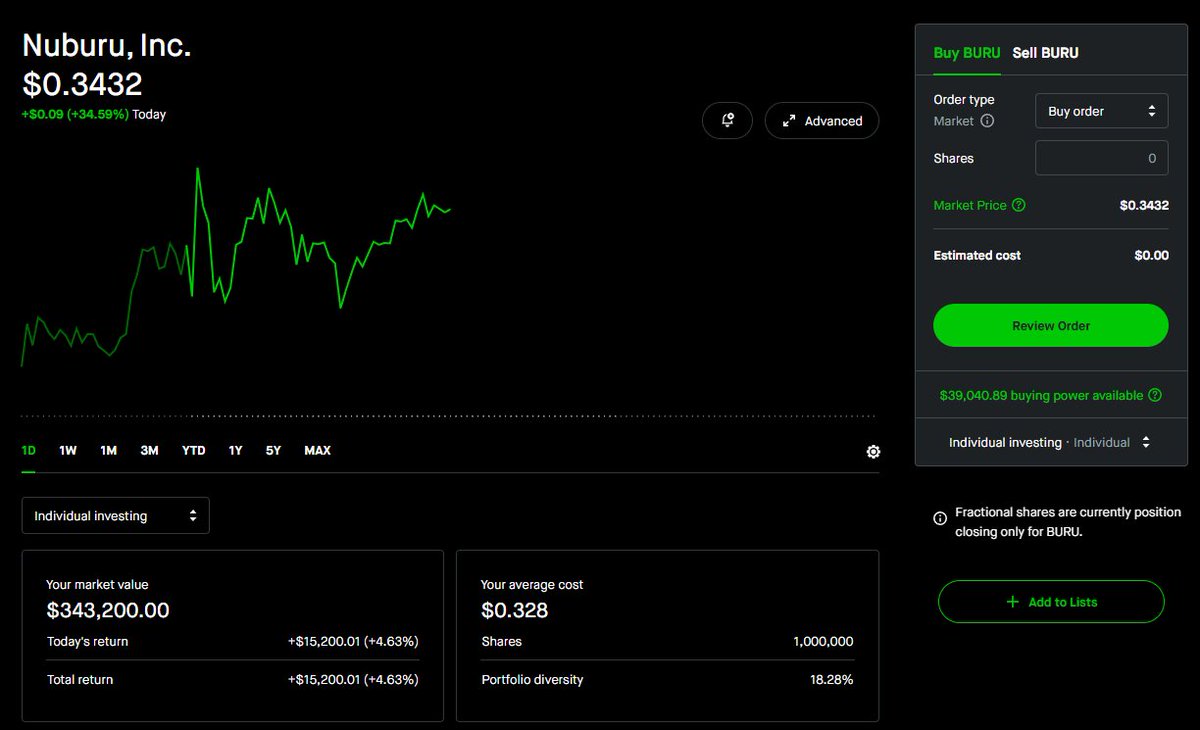Open the Individual investing dropdown below the chart
1200x730 pixels.
[115, 516]
